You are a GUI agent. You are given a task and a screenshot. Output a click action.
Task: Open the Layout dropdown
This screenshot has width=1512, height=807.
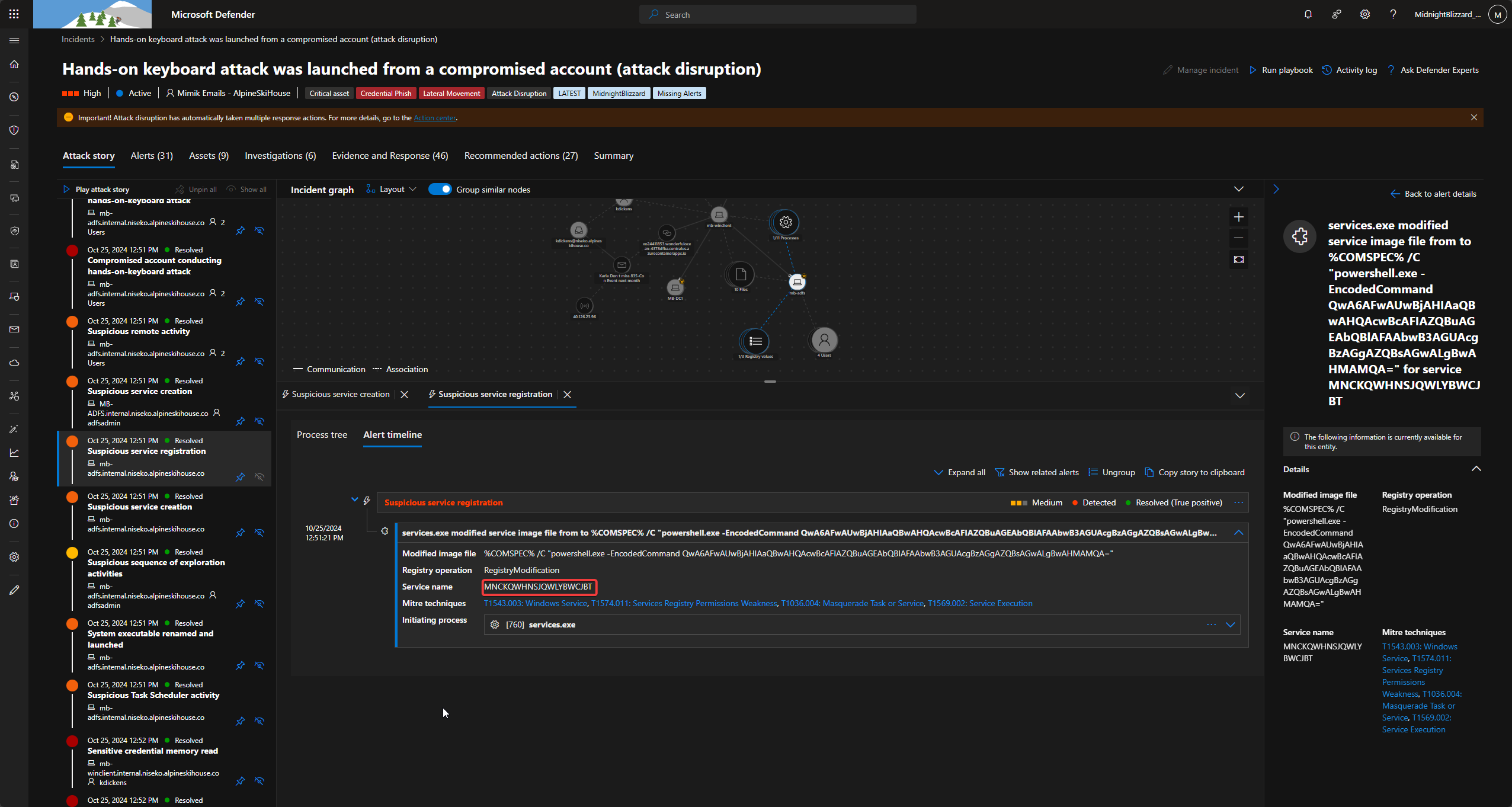(392, 189)
